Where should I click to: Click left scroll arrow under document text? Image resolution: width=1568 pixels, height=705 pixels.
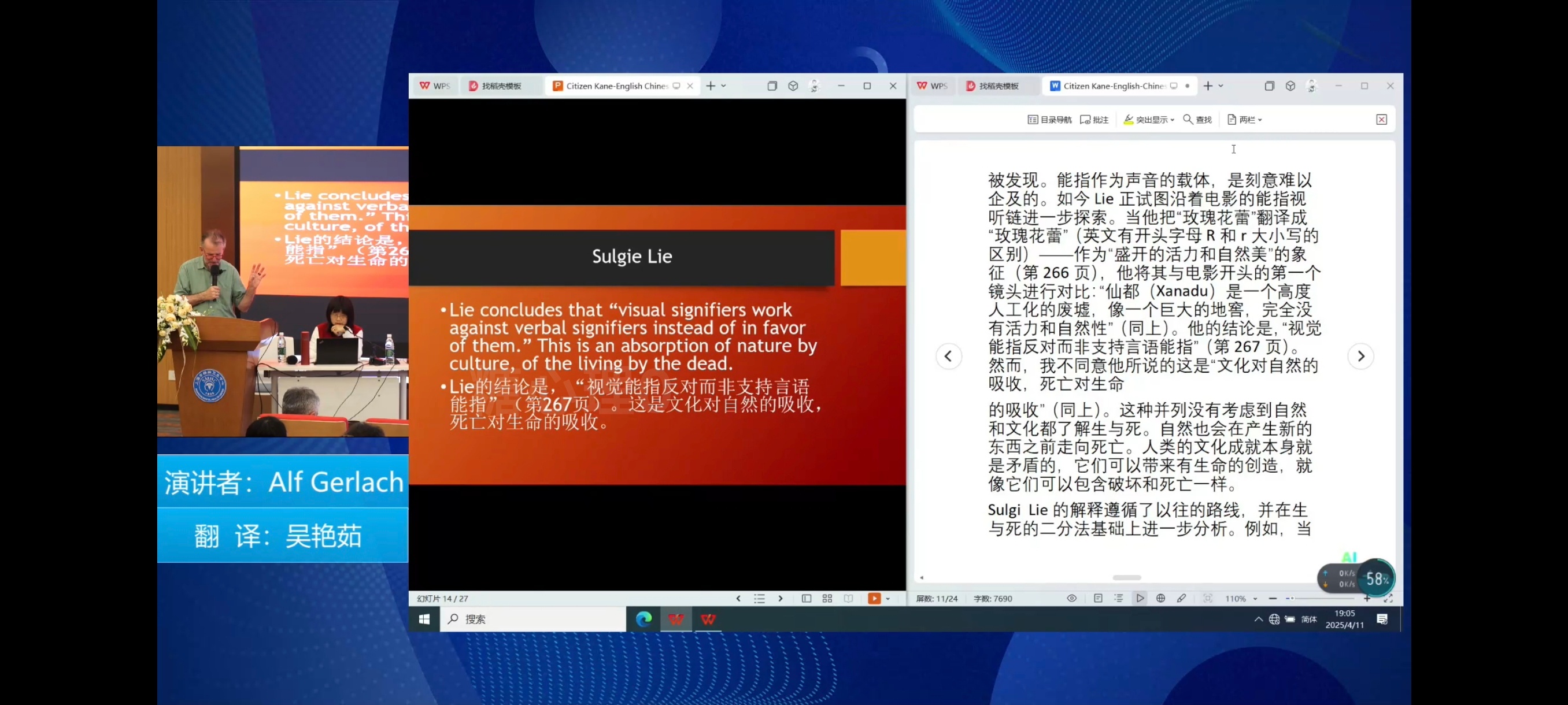922,578
